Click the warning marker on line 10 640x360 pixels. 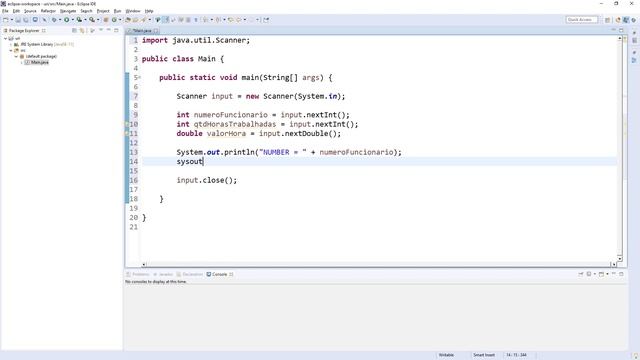(127, 124)
